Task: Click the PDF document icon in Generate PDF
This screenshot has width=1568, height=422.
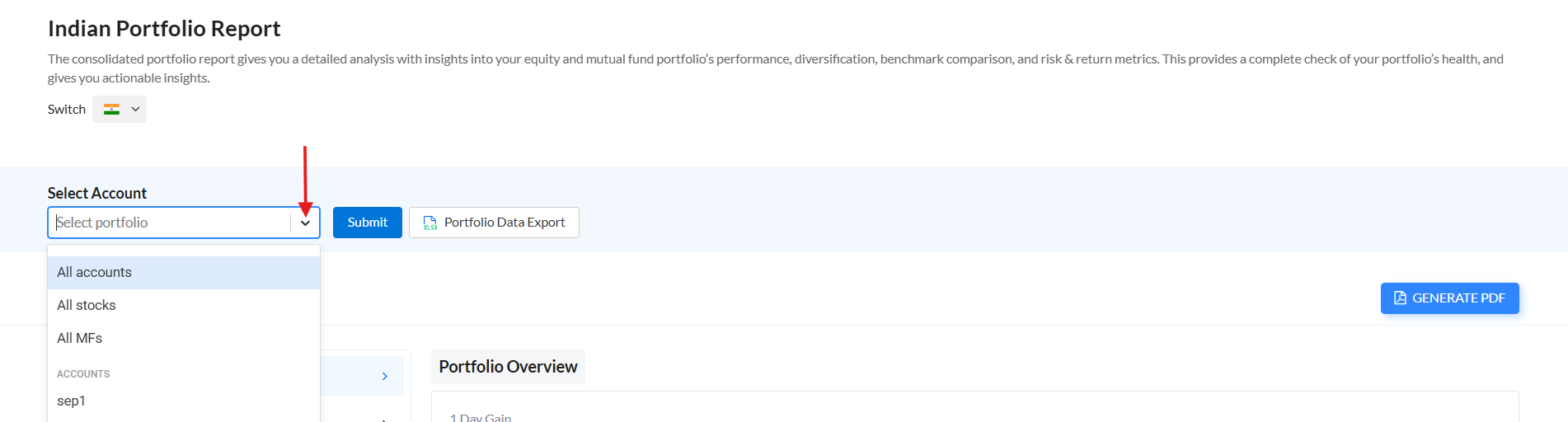Action: coord(1400,298)
